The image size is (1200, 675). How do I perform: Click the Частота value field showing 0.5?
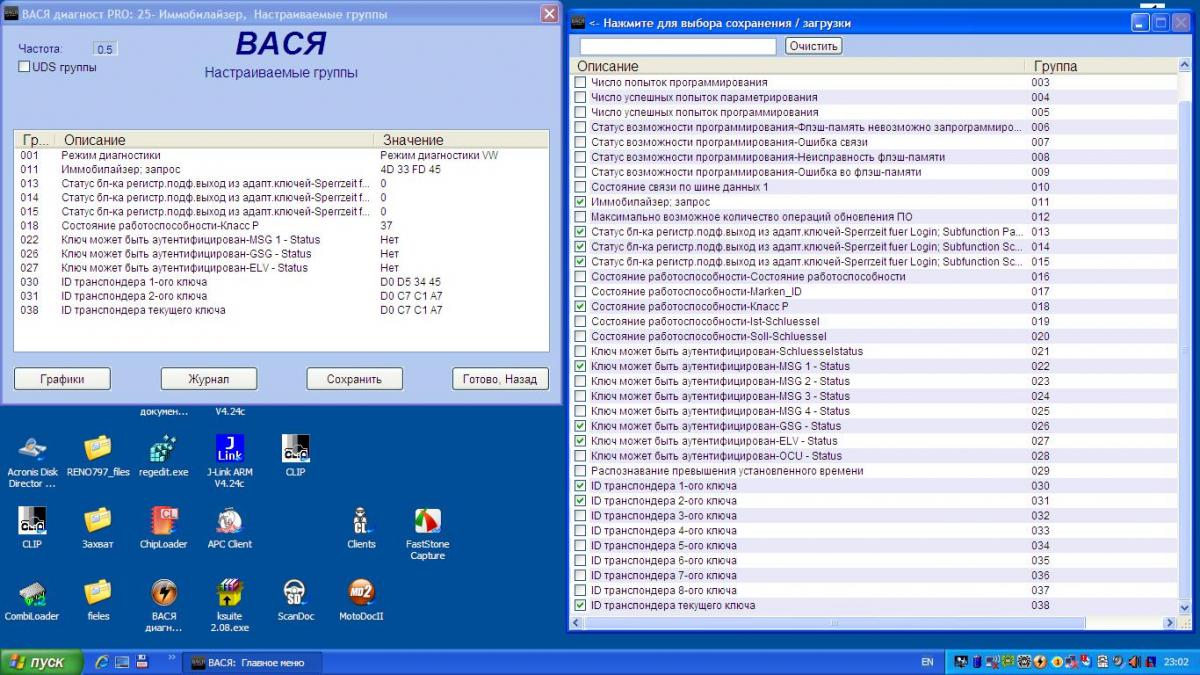[105, 49]
